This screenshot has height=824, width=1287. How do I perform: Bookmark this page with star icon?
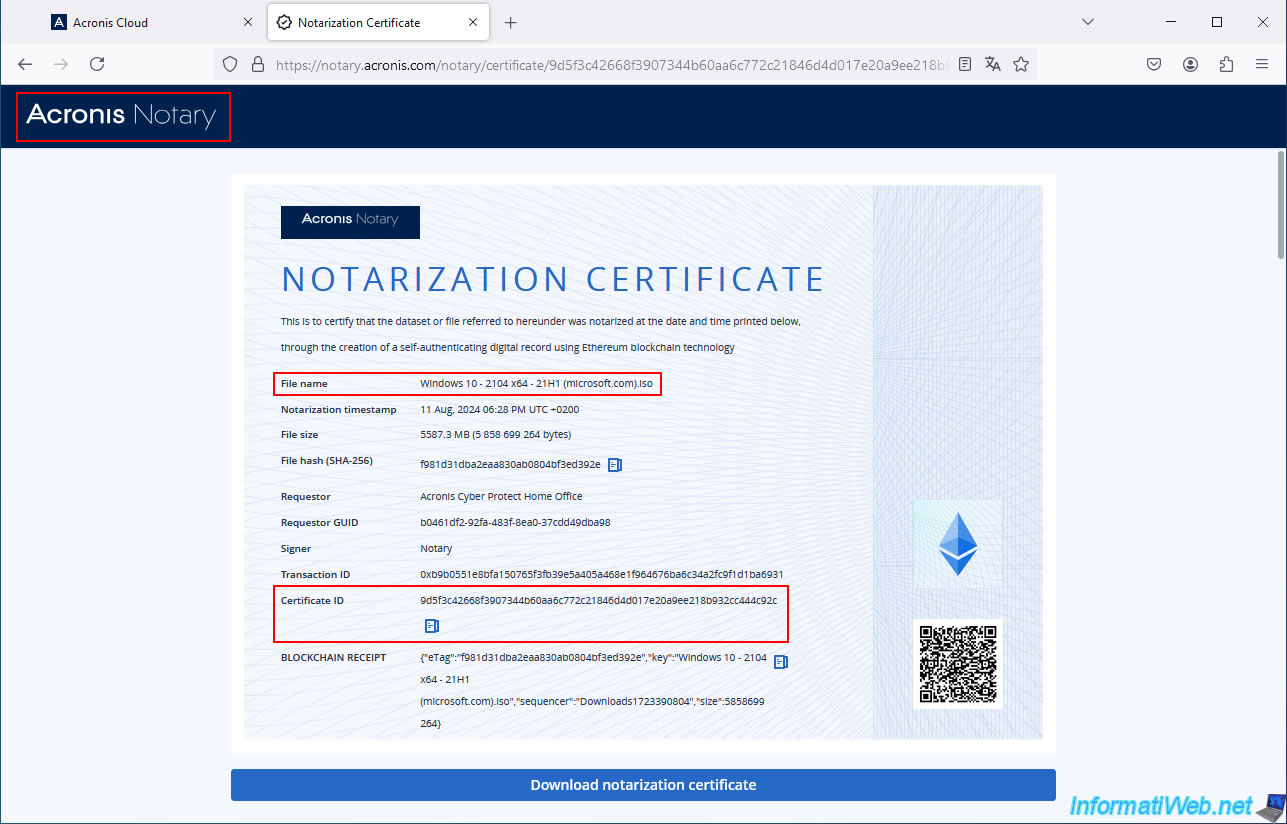coord(1021,64)
